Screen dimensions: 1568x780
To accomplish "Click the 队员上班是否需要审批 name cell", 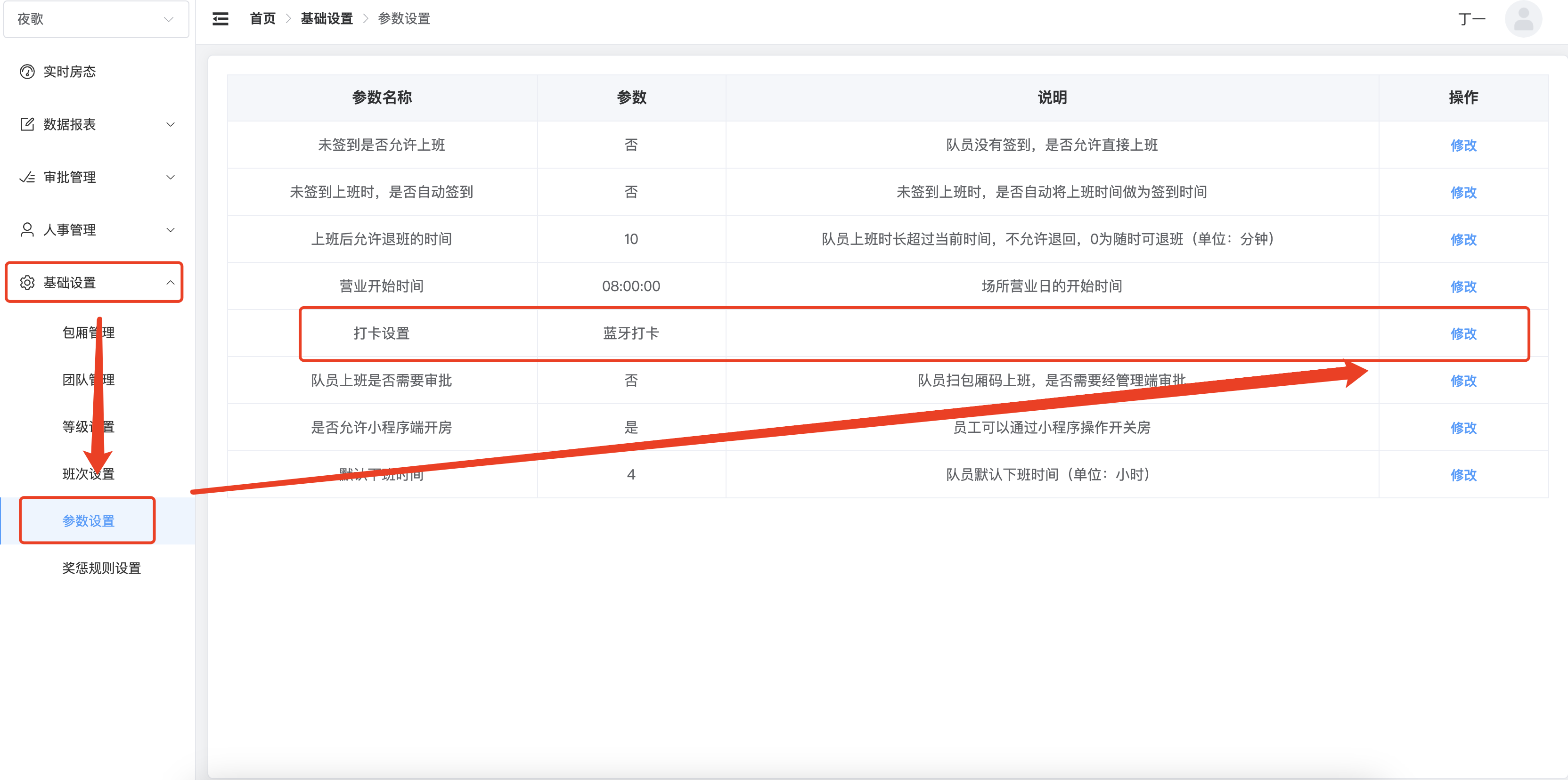I will pos(382,380).
